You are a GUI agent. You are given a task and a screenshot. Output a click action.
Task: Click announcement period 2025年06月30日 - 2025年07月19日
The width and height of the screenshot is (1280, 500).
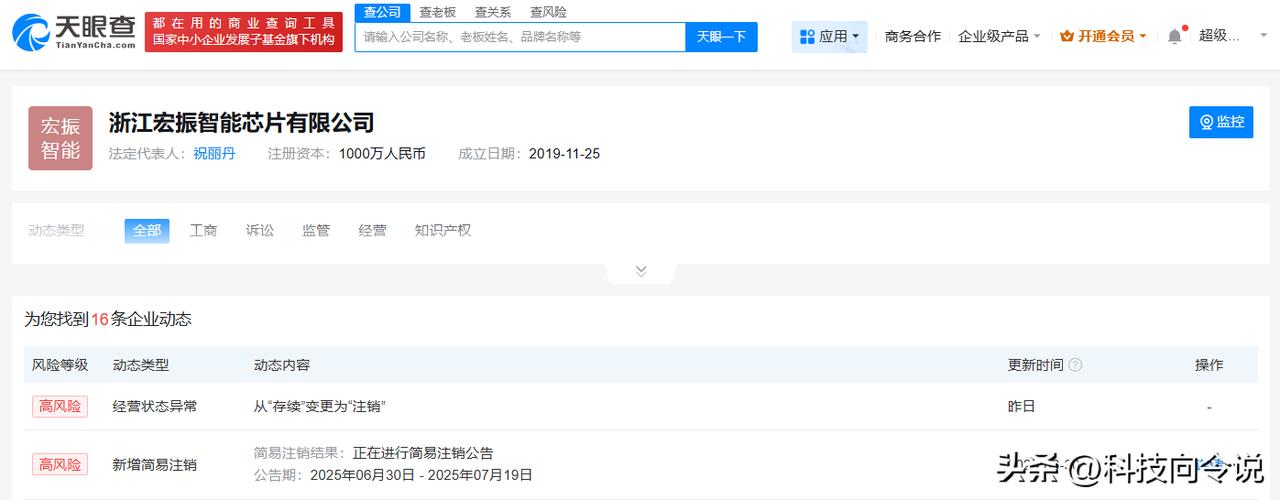pyautogui.click(x=421, y=475)
